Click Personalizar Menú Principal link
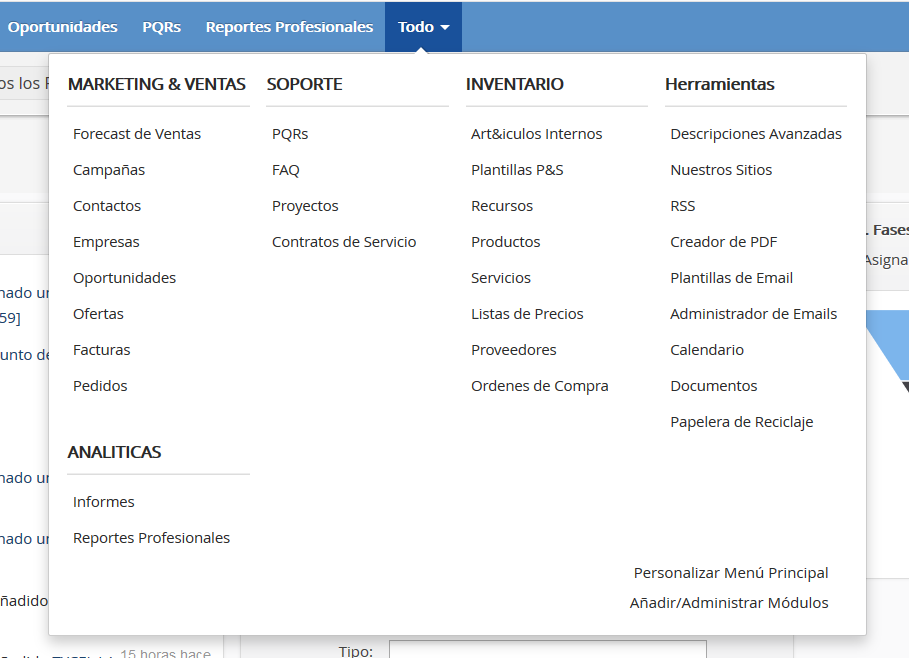 (x=730, y=573)
